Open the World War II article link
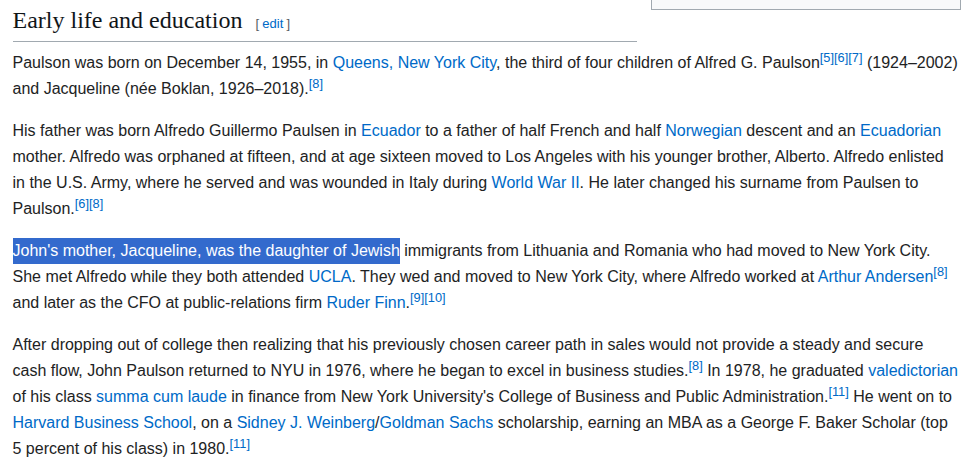Viewport: 968px width, 471px height. pos(536,182)
